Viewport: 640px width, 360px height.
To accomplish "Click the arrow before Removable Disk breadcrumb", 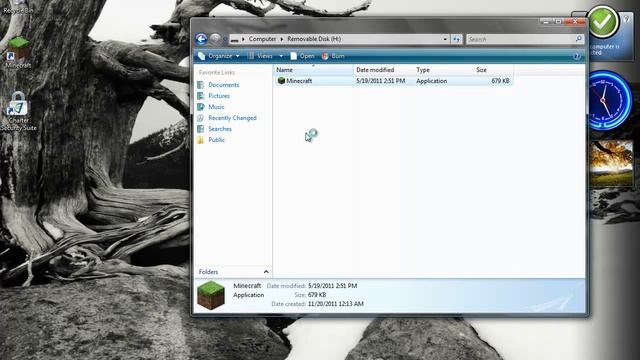I will (282, 39).
